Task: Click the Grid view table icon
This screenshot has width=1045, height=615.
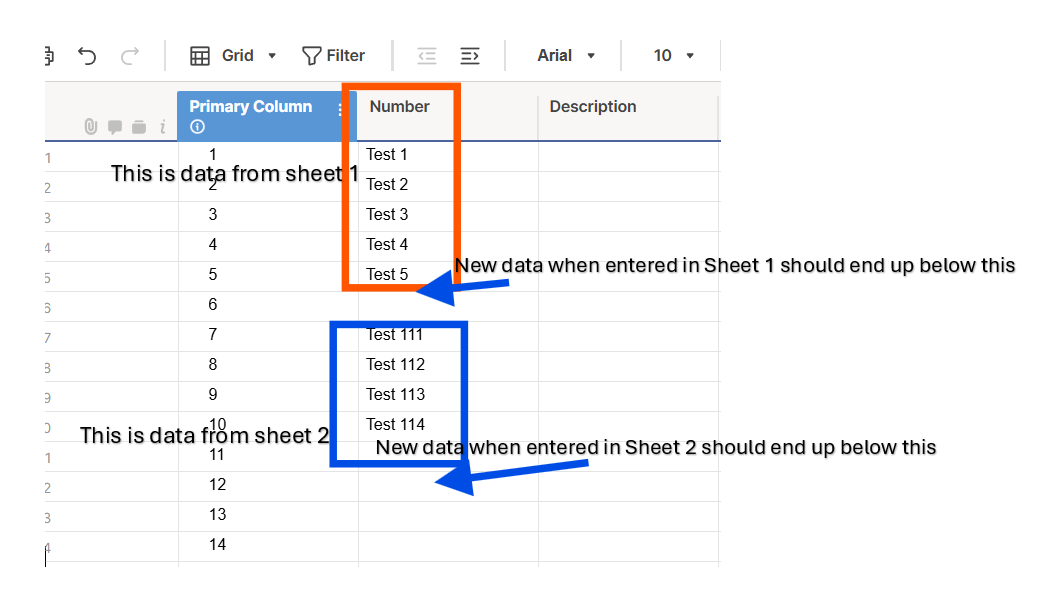Action: [200, 56]
